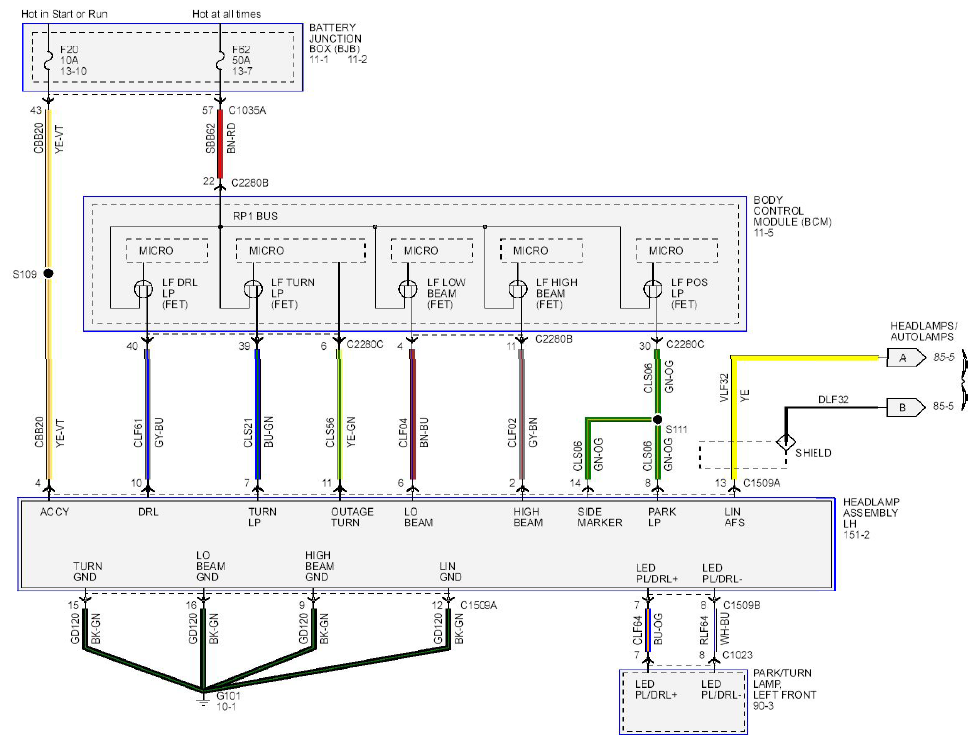Click the S111 splice dot
Screen dimensions: 977x744
point(657,419)
